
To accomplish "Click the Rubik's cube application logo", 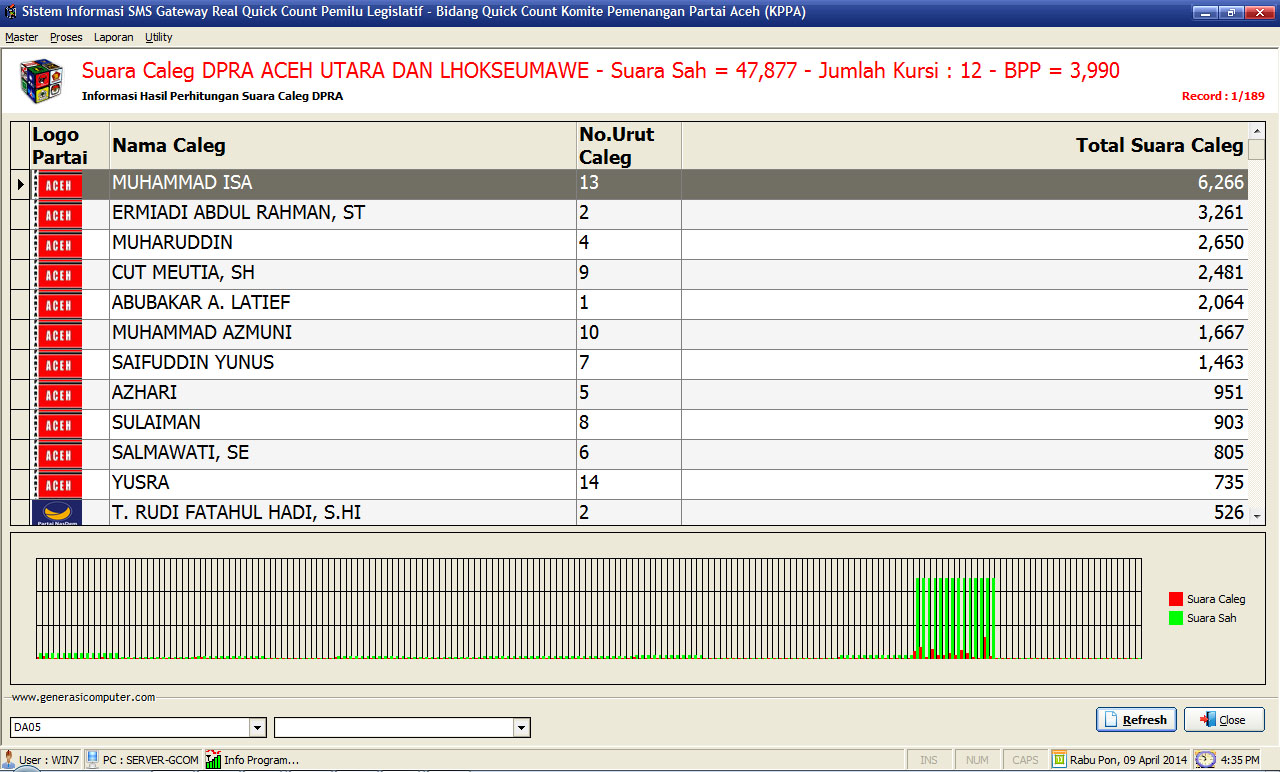I will [x=42, y=80].
